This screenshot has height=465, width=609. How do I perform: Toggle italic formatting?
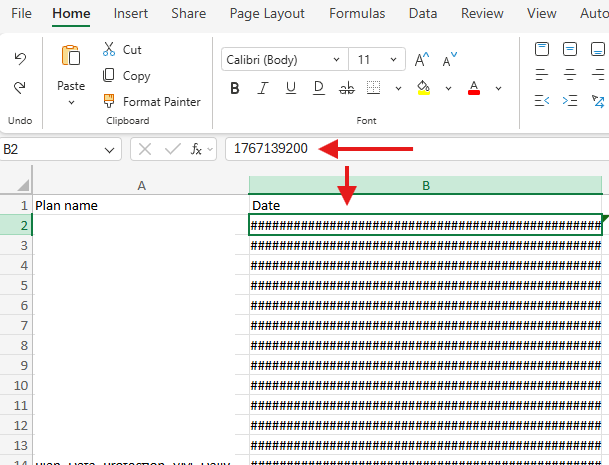tap(262, 88)
